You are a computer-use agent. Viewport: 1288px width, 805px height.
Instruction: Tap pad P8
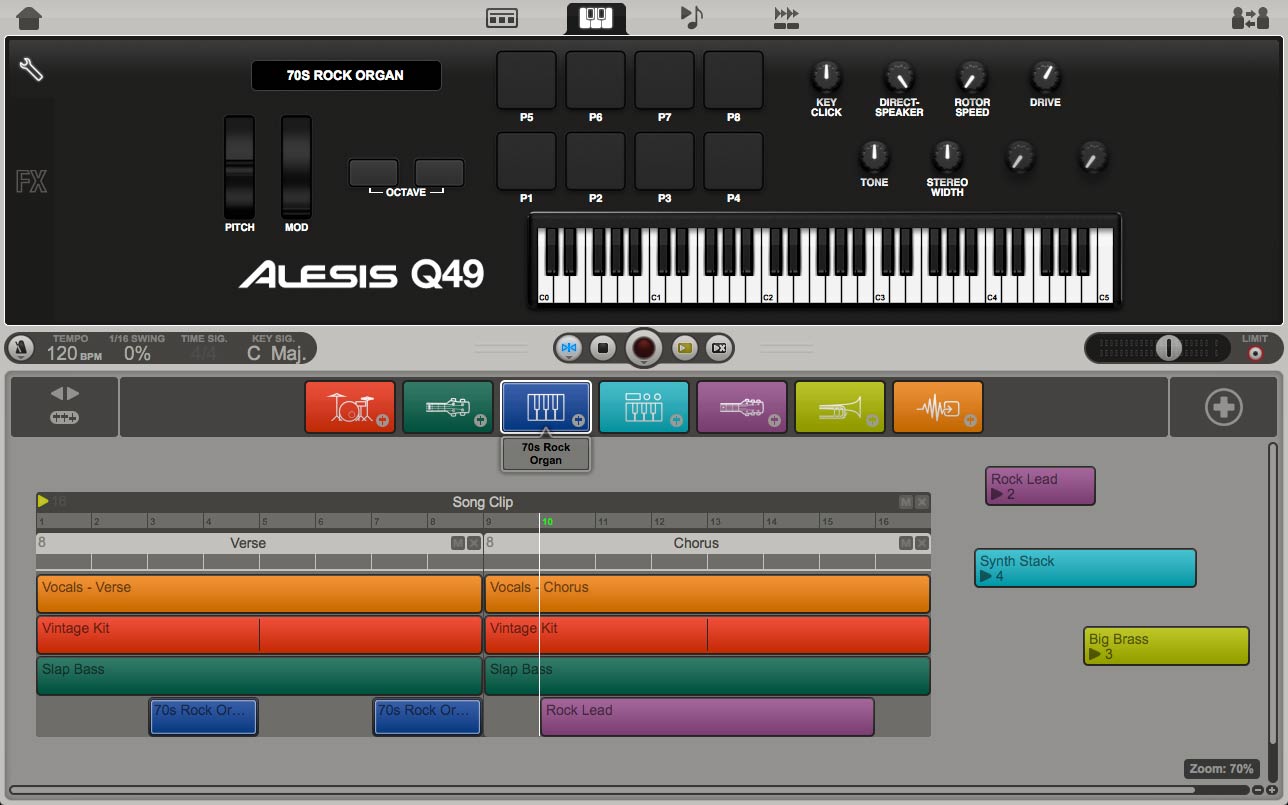[x=733, y=80]
